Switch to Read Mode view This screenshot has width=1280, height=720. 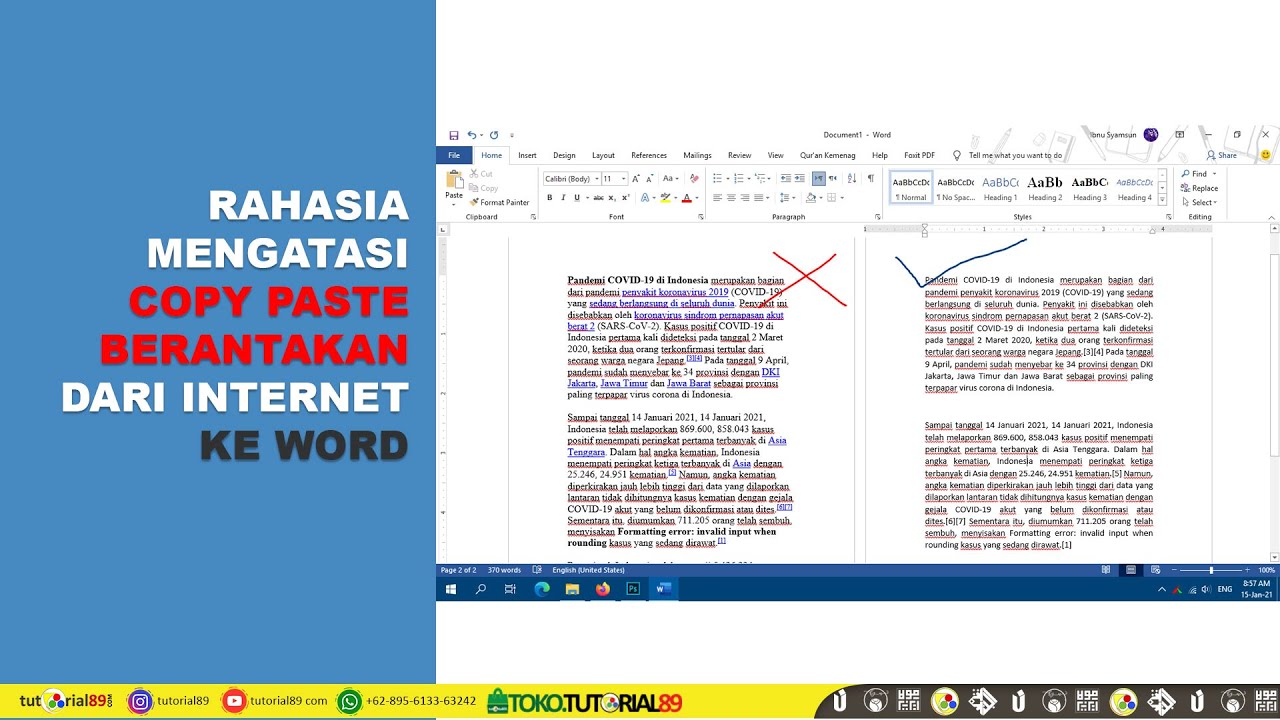point(1106,570)
